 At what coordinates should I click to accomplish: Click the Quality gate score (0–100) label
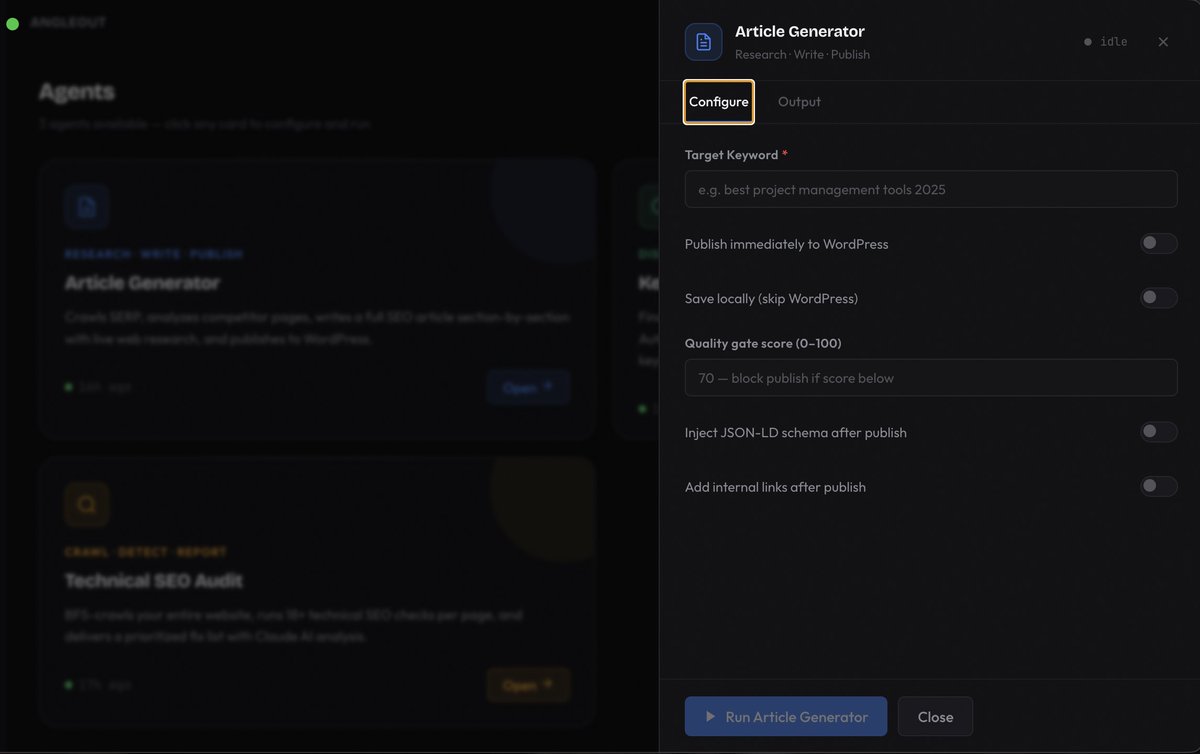763,343
